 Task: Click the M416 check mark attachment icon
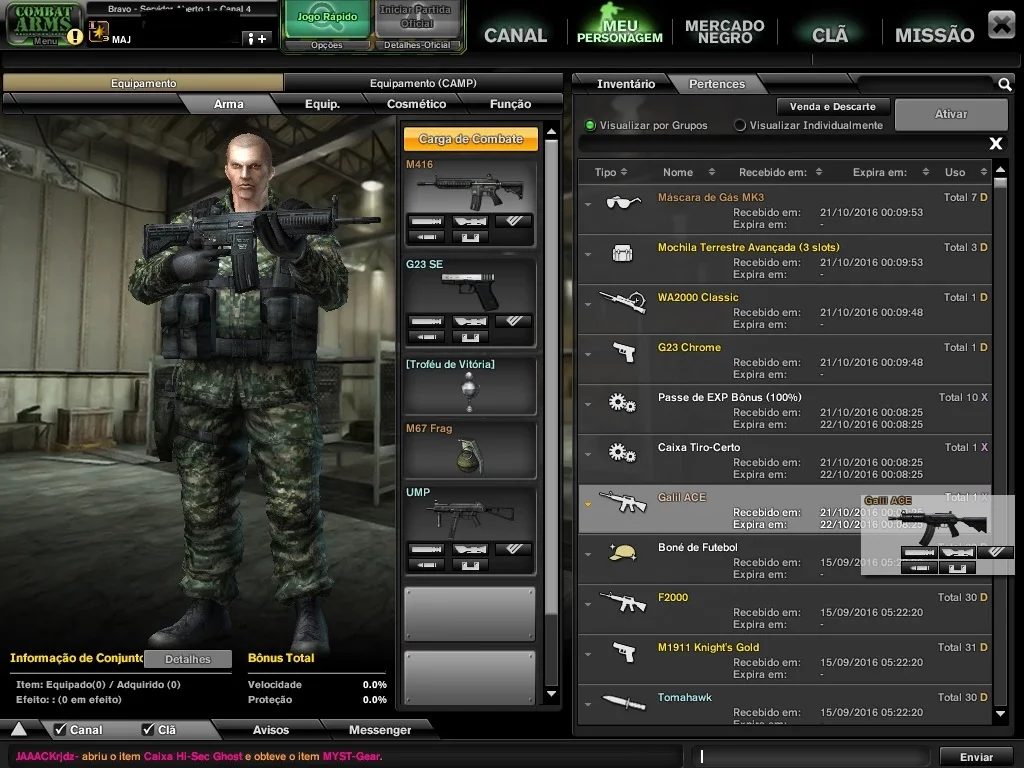click(x=514, y=221)
